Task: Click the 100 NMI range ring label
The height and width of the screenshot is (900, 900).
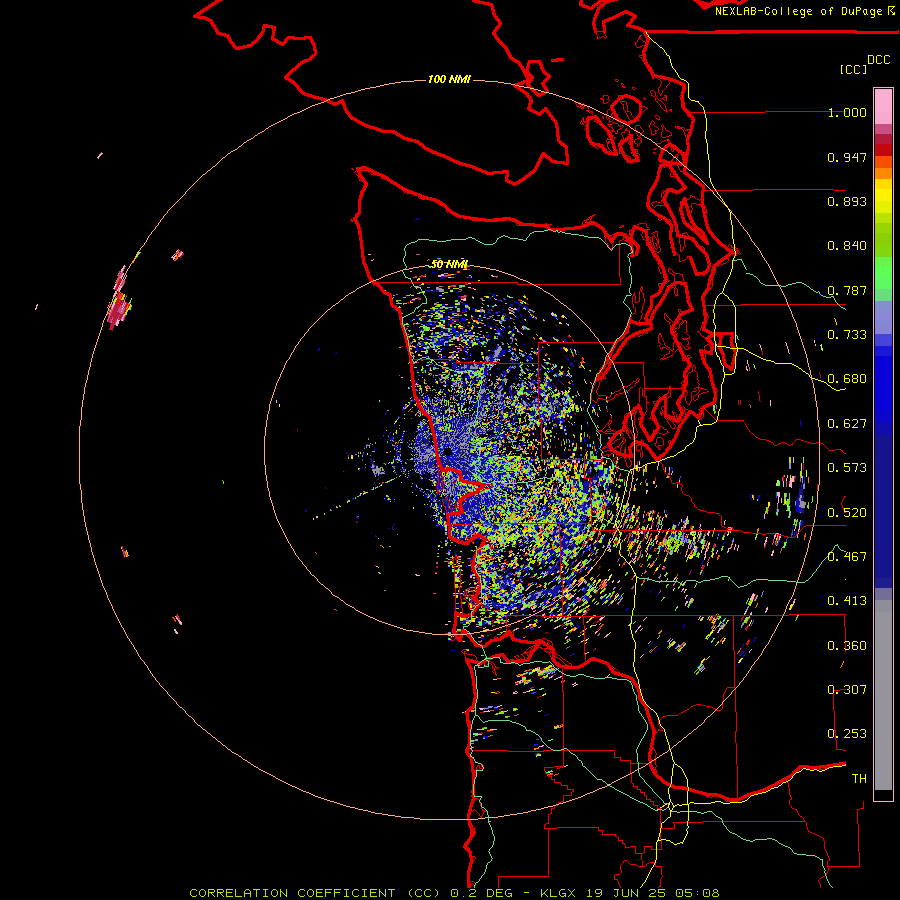Action: [x=449, y=79]
